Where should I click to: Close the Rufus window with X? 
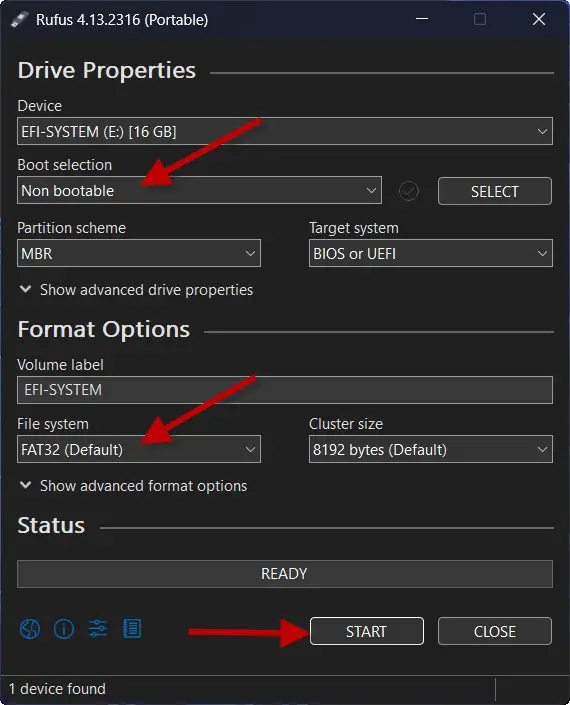point(539,19)
